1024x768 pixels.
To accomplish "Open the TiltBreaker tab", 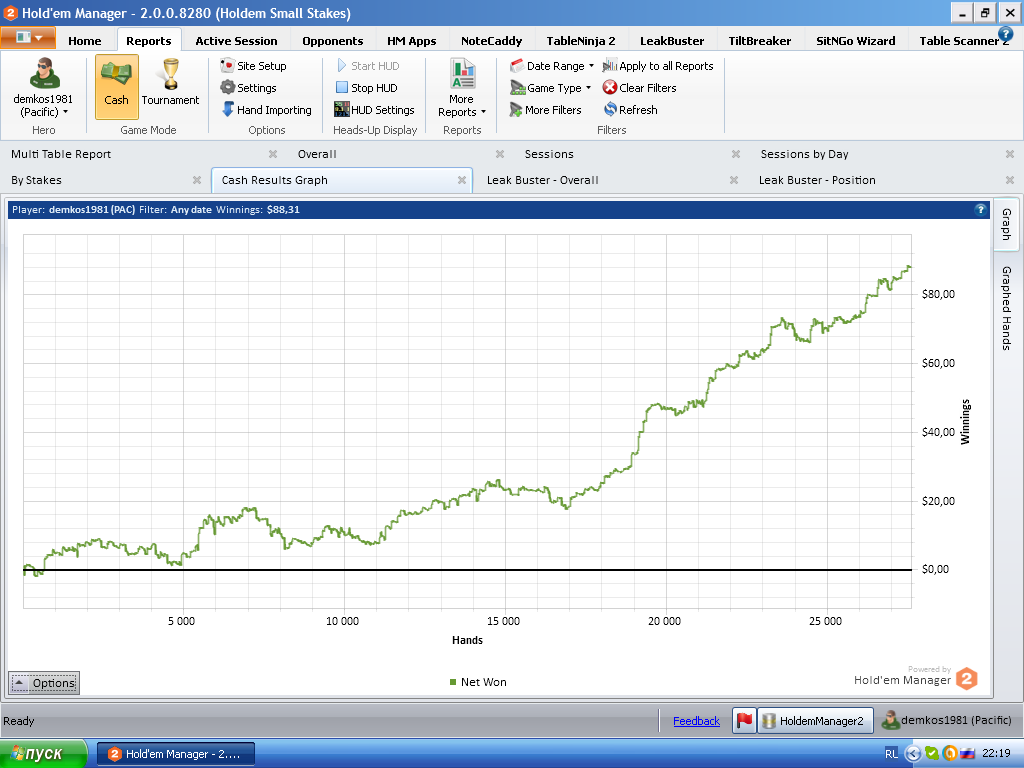I will pyautogui.click(x=760, y=40).
